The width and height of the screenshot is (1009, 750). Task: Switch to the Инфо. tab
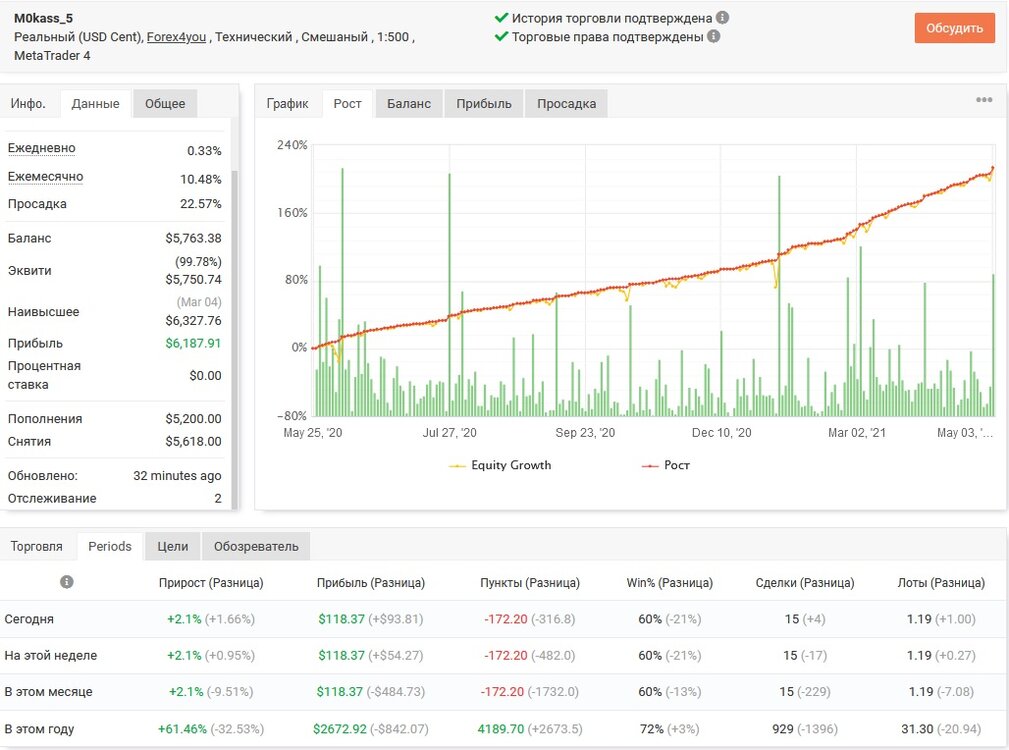click(x=28, y=104)
